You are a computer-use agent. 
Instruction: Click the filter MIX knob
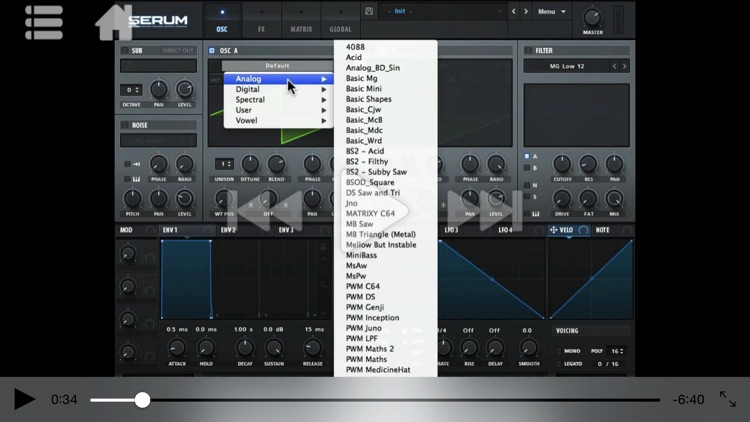tap(614, 198)
